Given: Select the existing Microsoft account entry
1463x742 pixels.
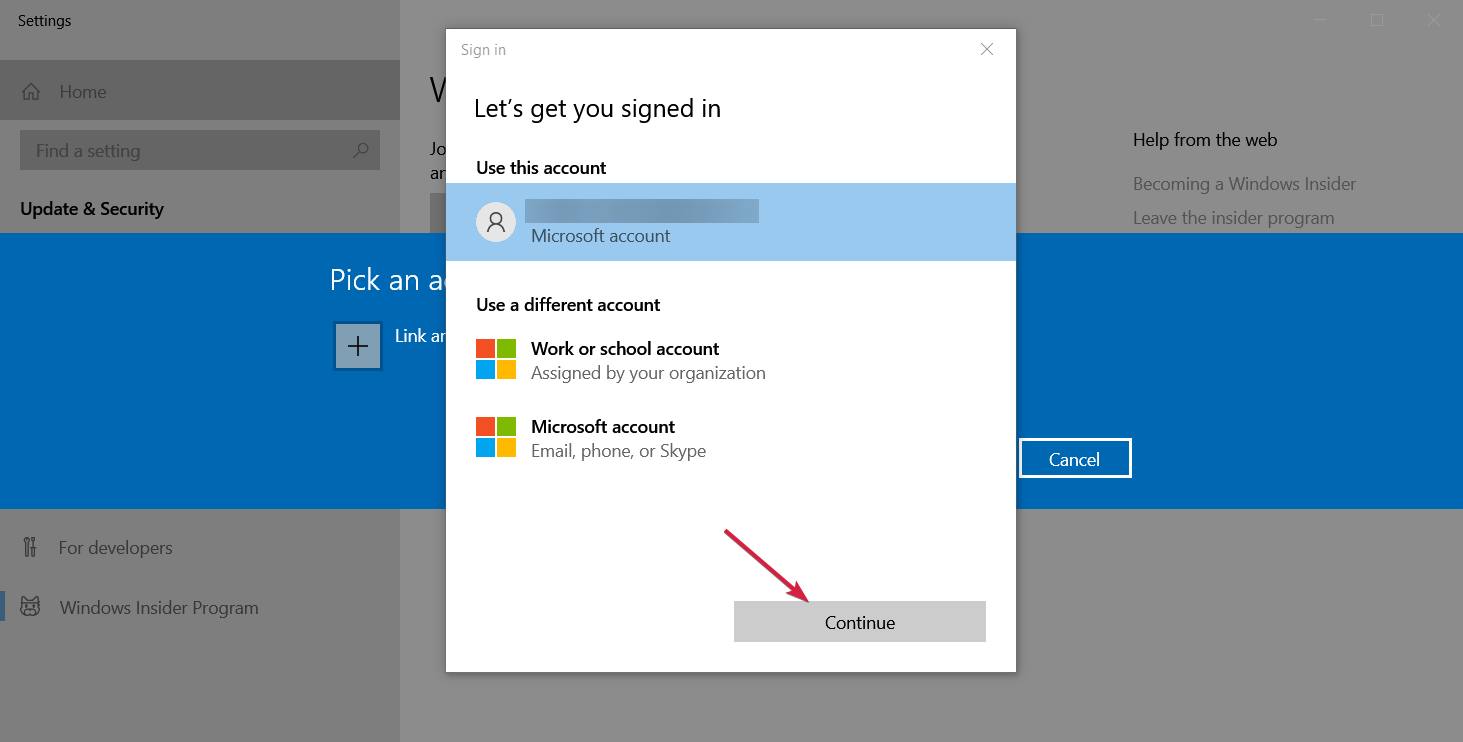Looking at the screenshot, I should [731, 222].
